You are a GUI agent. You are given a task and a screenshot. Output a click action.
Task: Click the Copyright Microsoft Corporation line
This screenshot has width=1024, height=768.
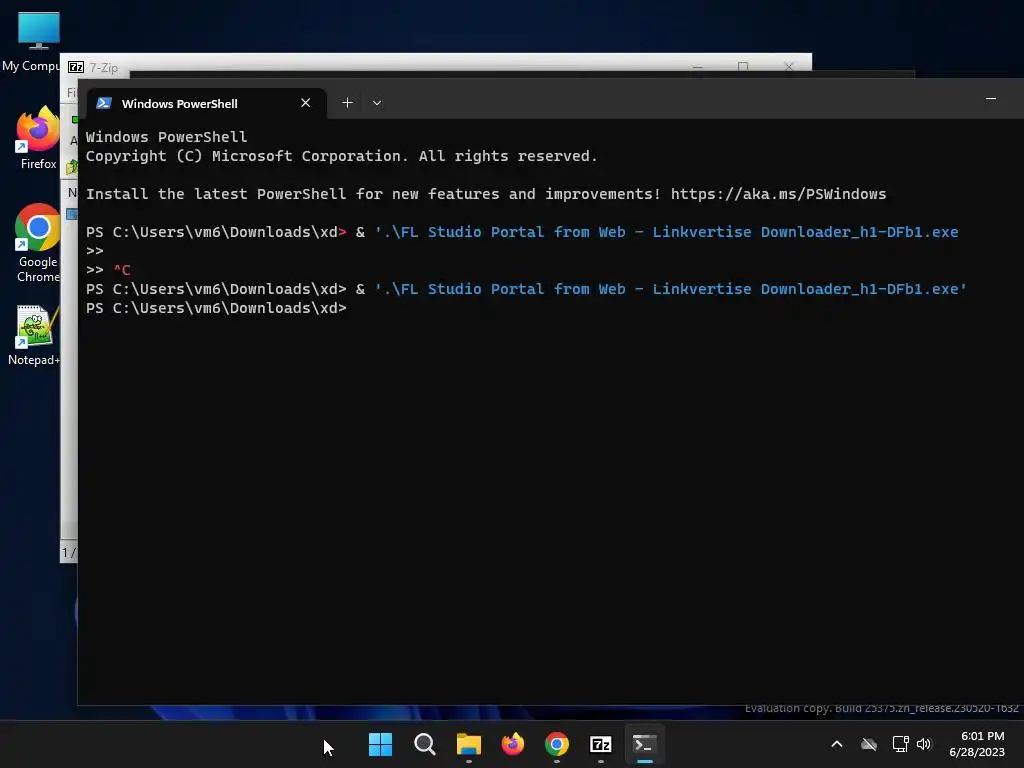pos(342,156)
